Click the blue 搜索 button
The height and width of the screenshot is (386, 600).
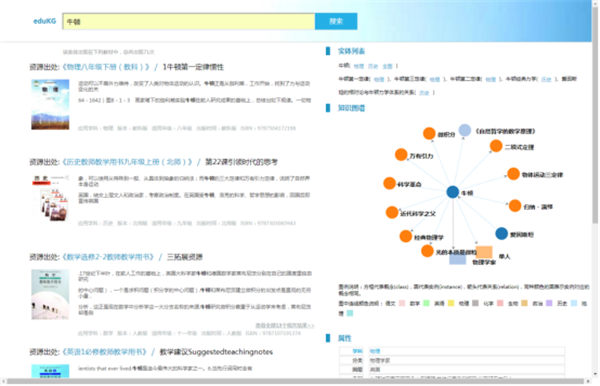coord(336,21)
